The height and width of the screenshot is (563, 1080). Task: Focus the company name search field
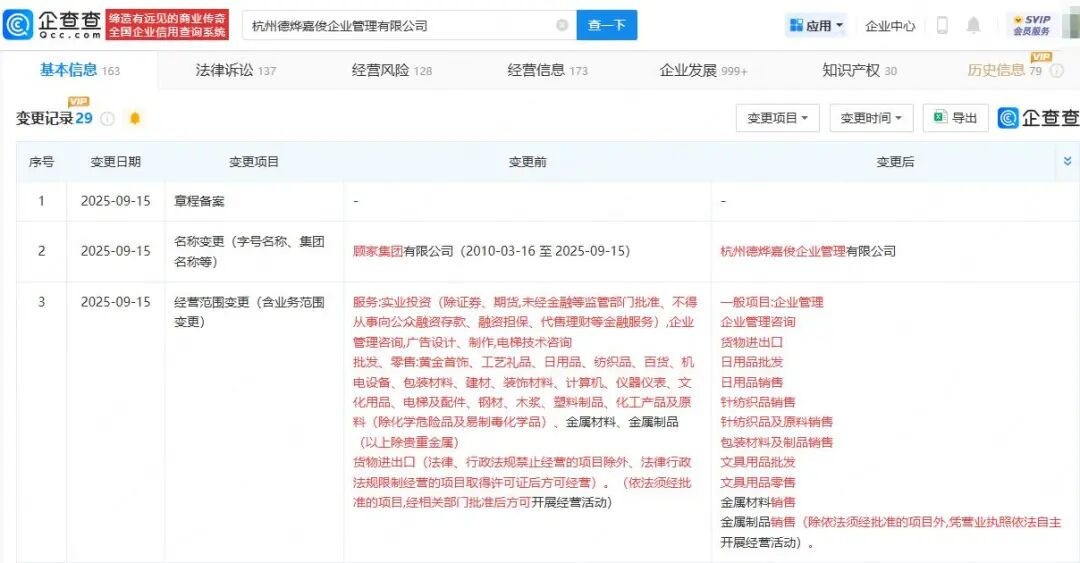point(409,25)
